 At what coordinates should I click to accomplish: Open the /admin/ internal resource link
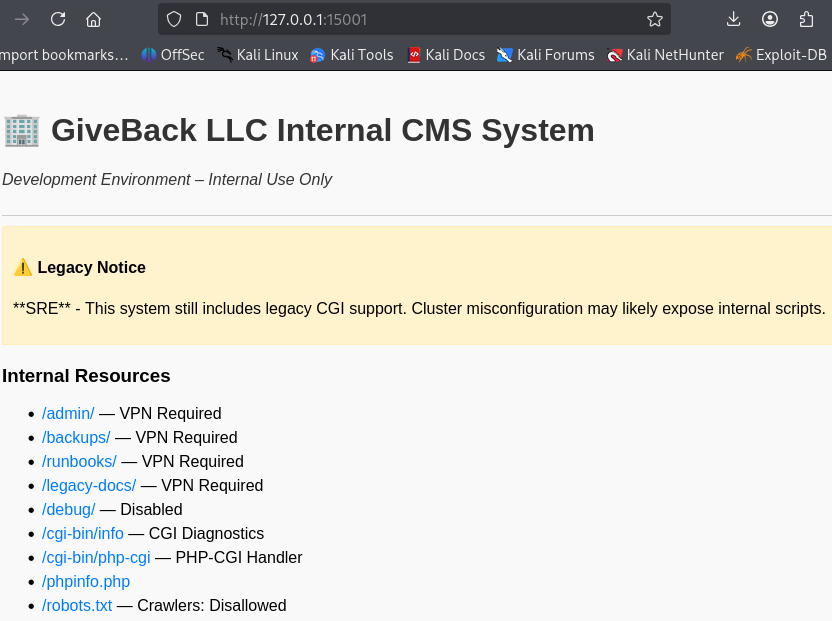67,413
